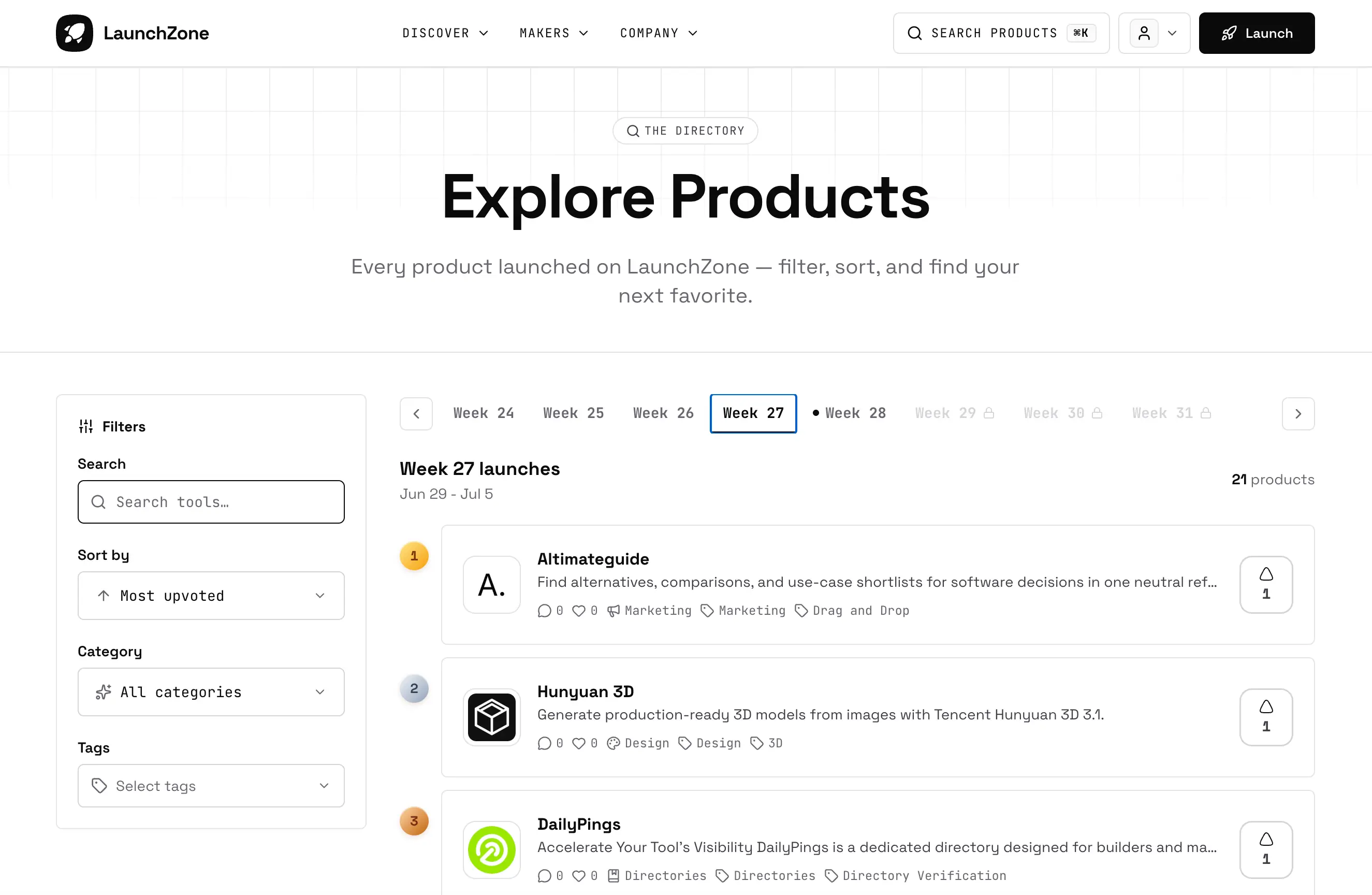Upvote DailyPings

pyautogui.click(x=1266, y=849)
